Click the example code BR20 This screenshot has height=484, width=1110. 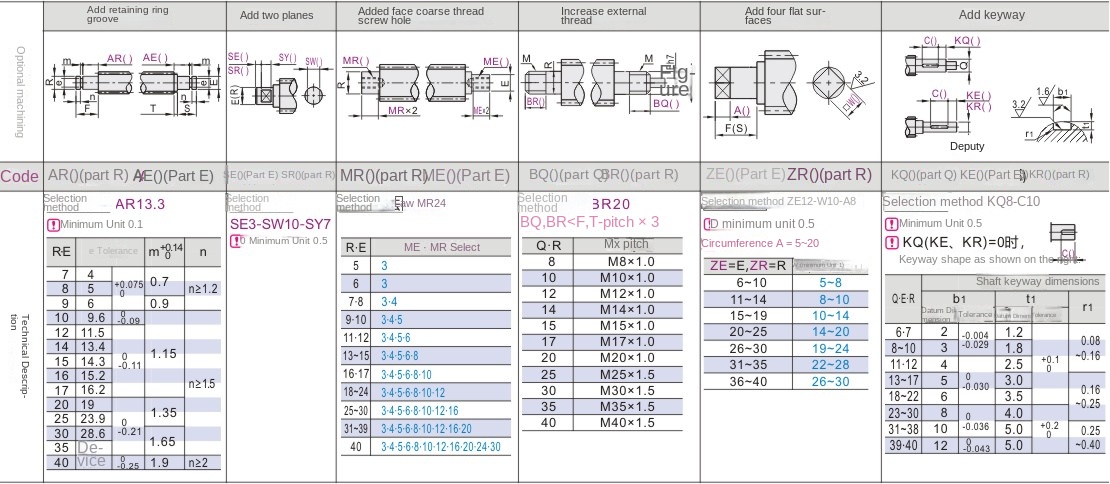(x=611, y=204)
